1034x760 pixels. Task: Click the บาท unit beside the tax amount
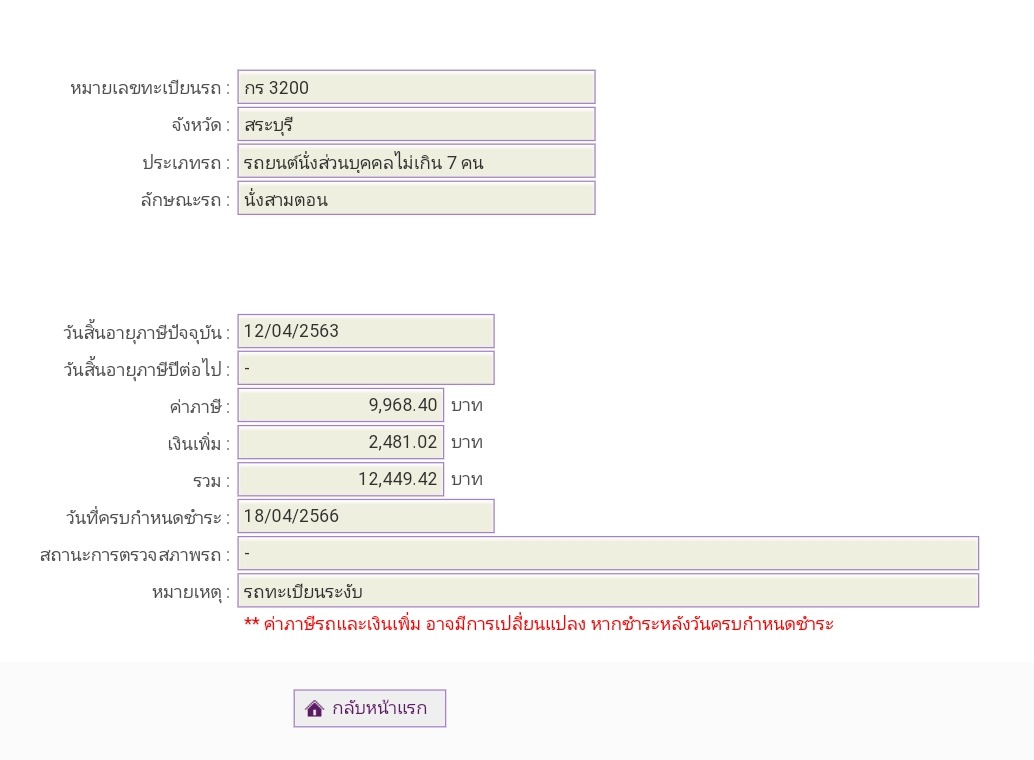click(x=467, y=405)
